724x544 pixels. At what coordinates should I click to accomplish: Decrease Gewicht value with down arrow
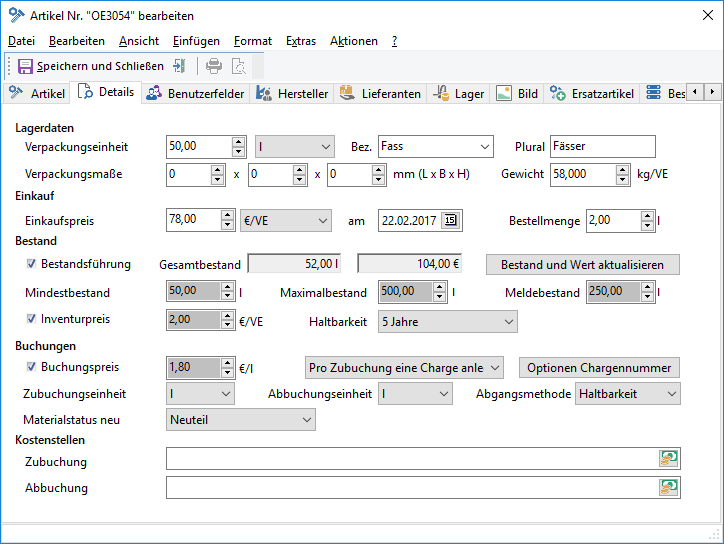click(622, 179)
